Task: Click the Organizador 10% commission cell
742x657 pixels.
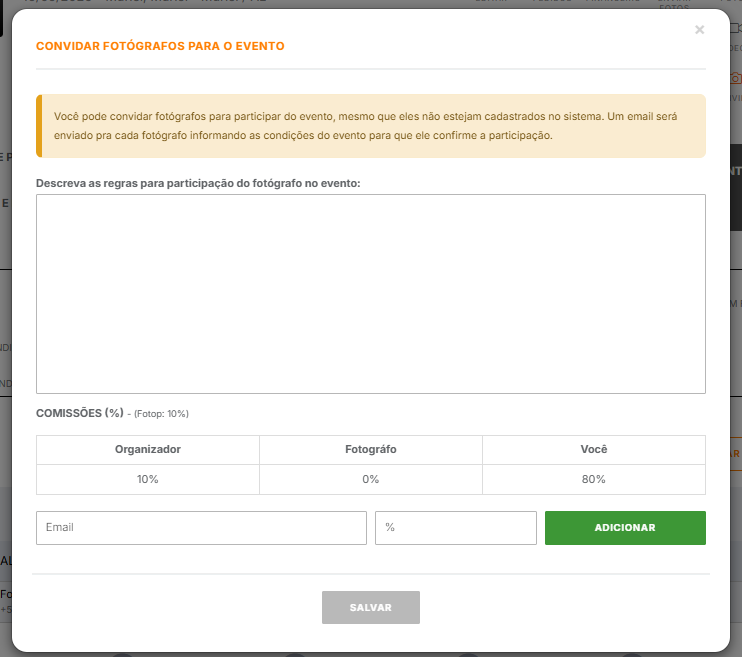Action: pyautogui.click(x=148, y=479)
